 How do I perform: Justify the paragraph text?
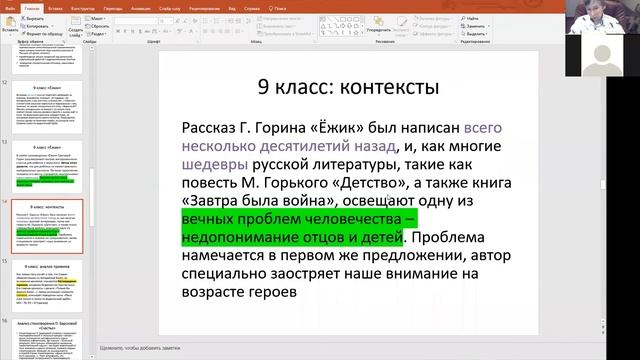(227, 31)
